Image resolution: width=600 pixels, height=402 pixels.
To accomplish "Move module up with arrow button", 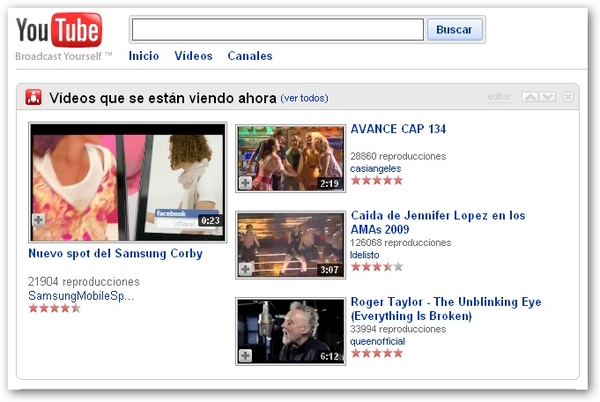I will pyautogui.click(x=531, y=97).
